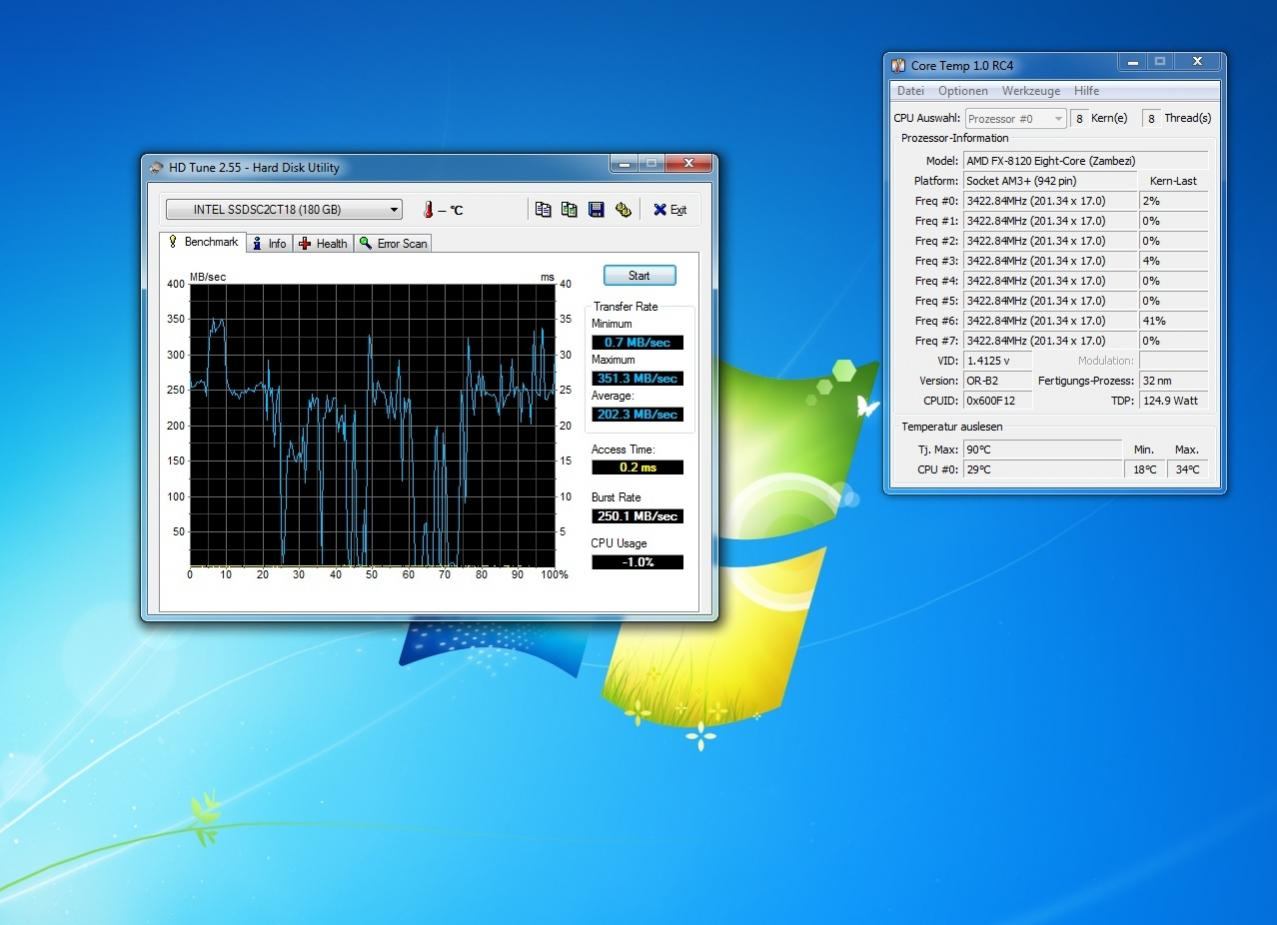Click the Freq #6 load value 41%
Image resolution: width=1277 pixels, height=925 pixels.
pos(1173,321)
